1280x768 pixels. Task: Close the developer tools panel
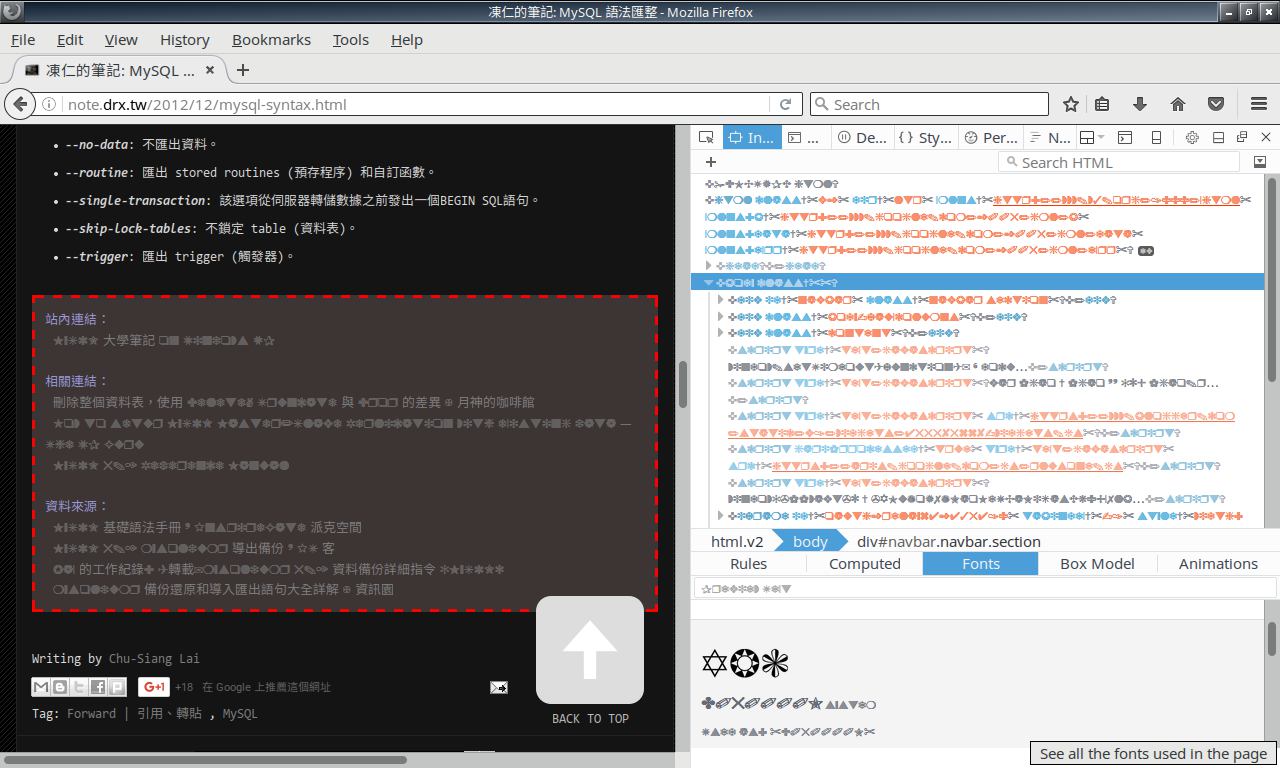pos(1266,137)
